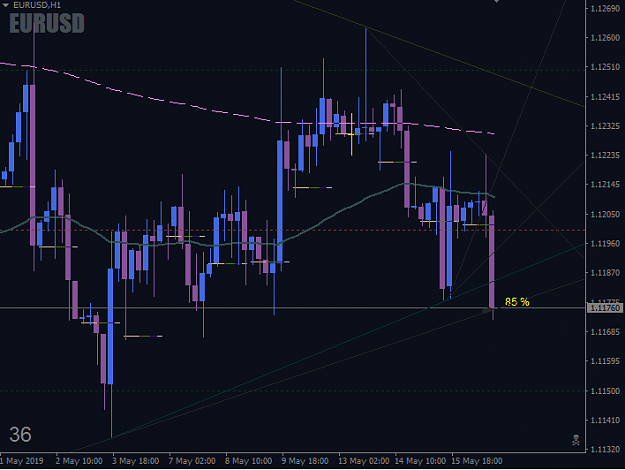Click the 1.12510 price scale label
The image size is (625, 470).
pyautogui.click(x=605, y=67)
